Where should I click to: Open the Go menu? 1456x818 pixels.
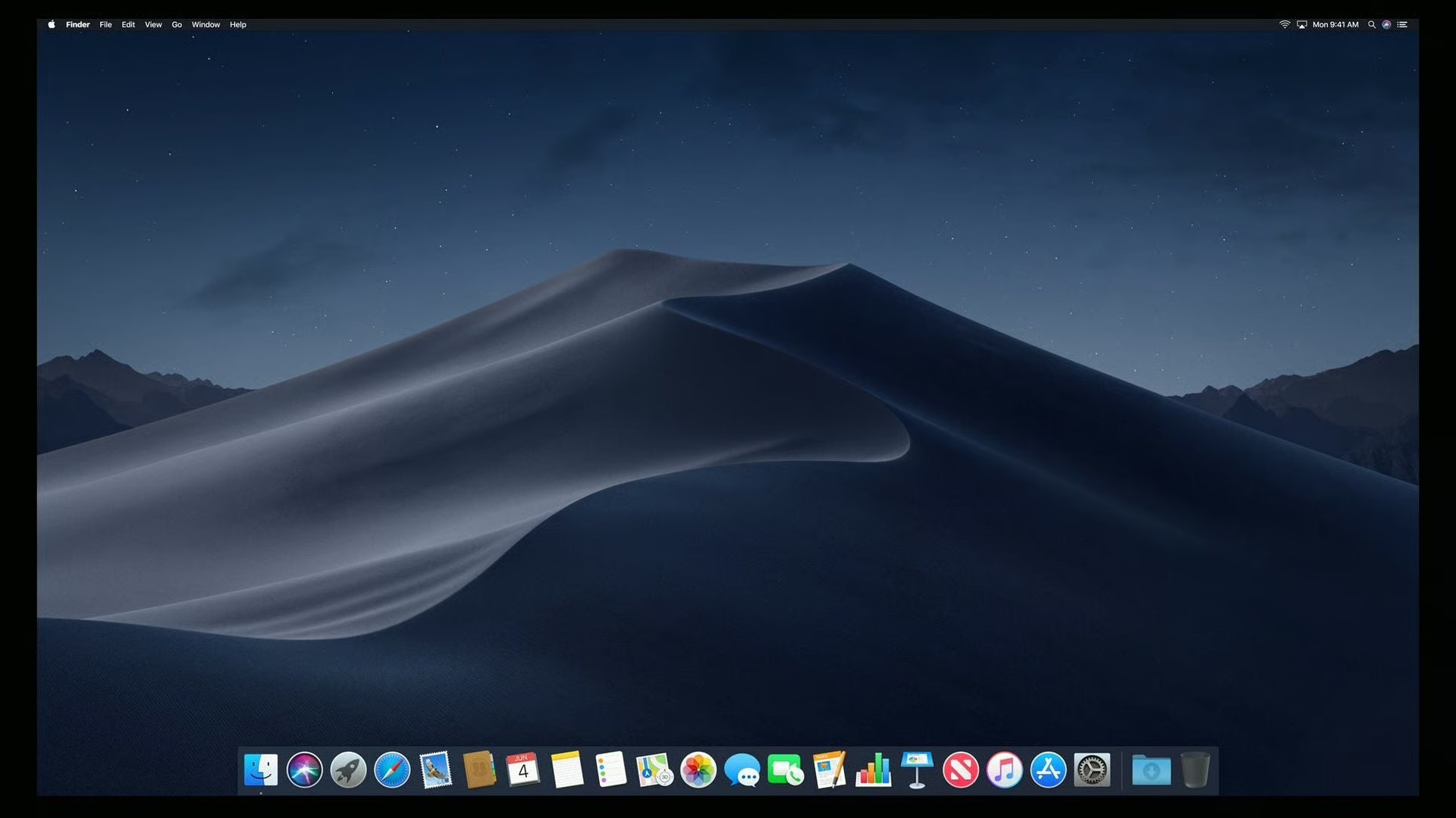coord(177,24)
